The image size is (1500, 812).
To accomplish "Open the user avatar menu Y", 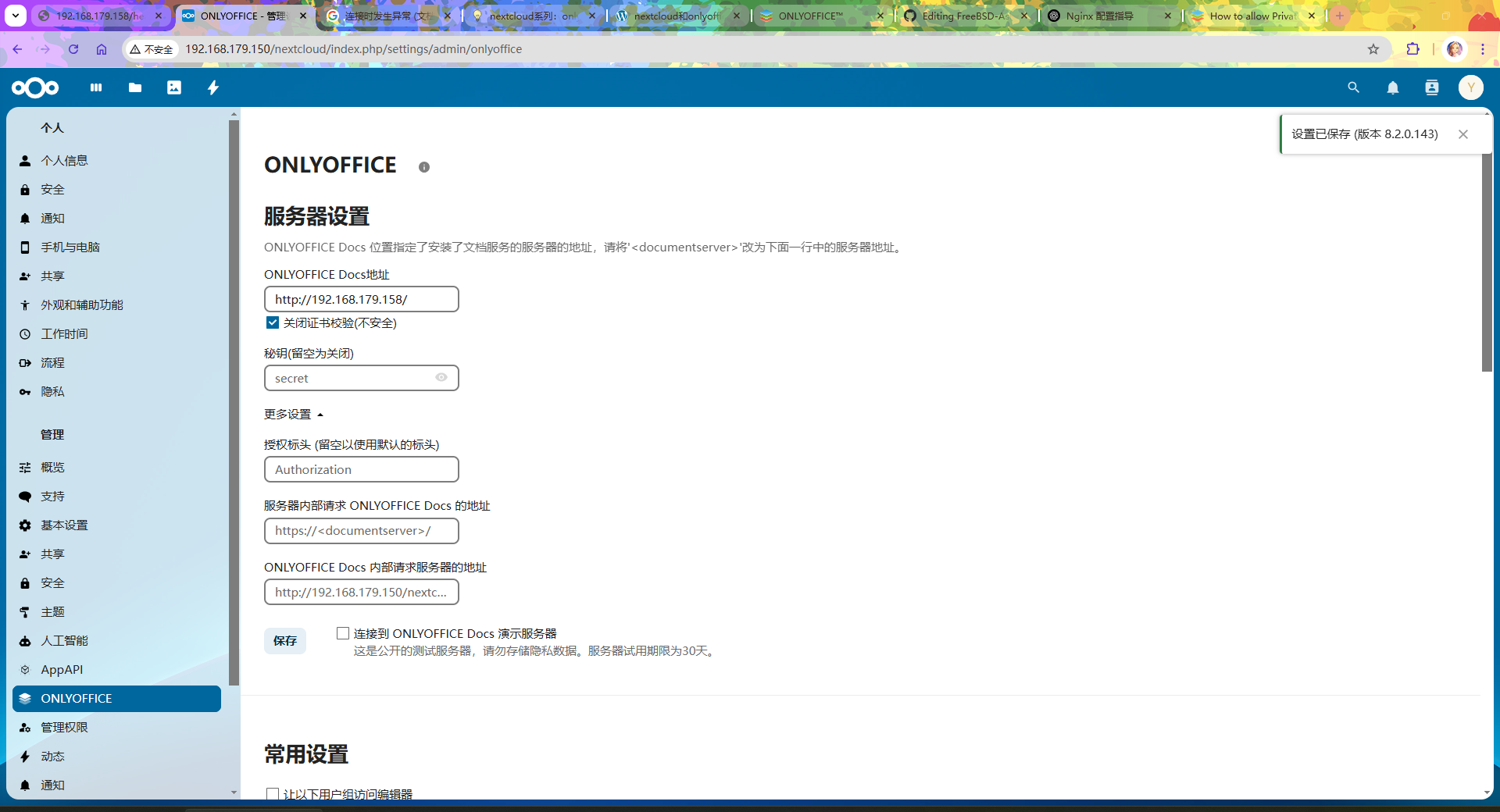I will 1471,88.
